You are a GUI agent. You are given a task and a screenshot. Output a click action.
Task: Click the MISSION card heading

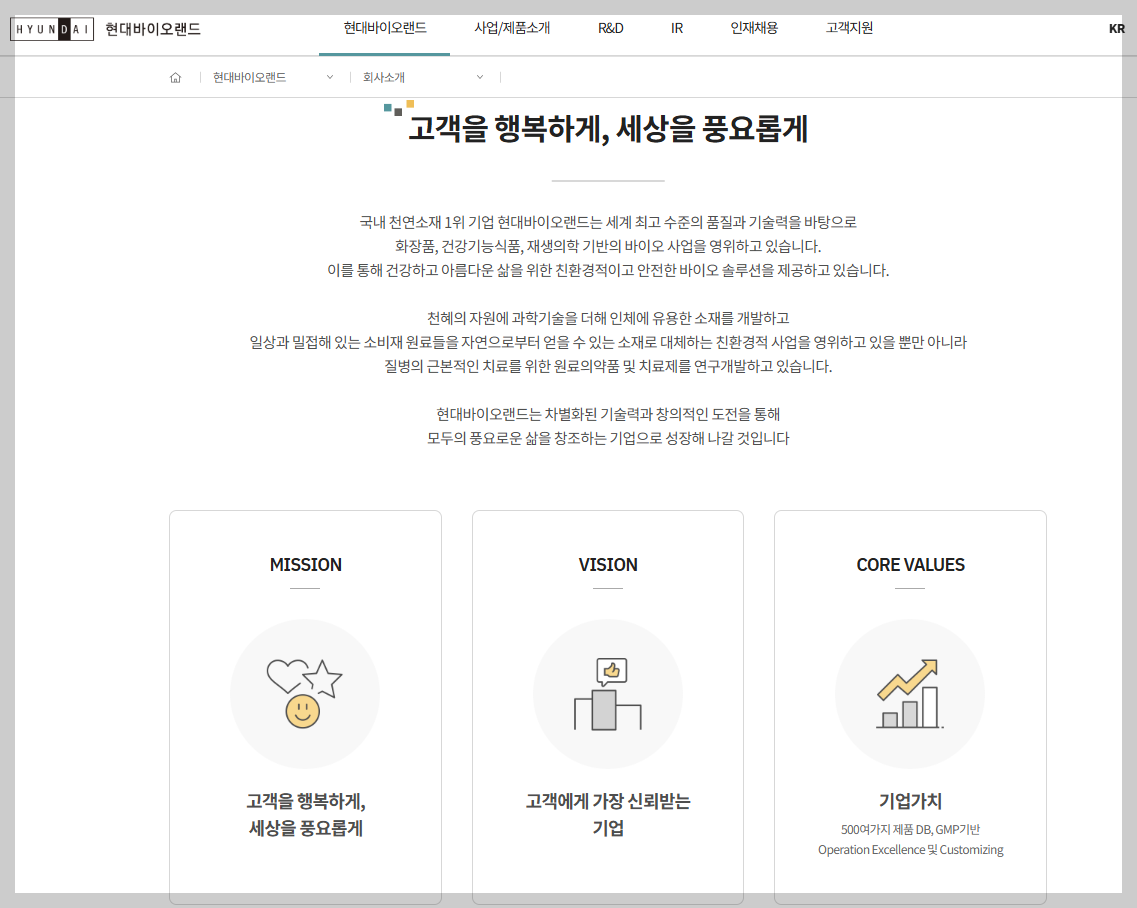pos(305,564)
